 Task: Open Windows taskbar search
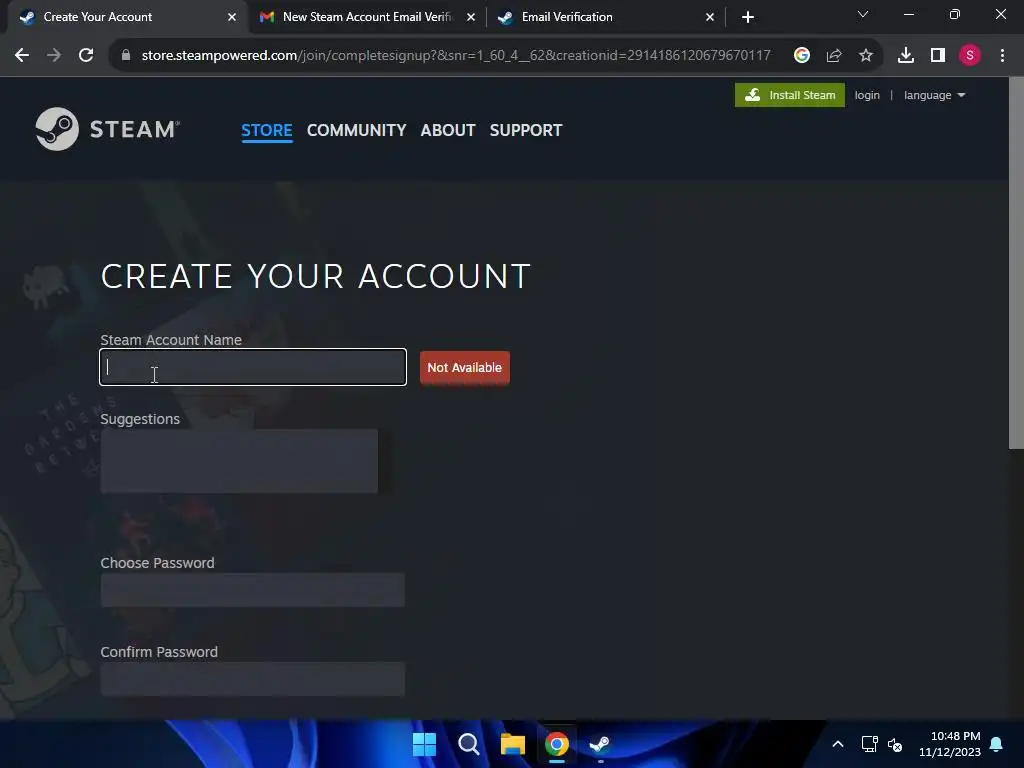tap(468, 744)
